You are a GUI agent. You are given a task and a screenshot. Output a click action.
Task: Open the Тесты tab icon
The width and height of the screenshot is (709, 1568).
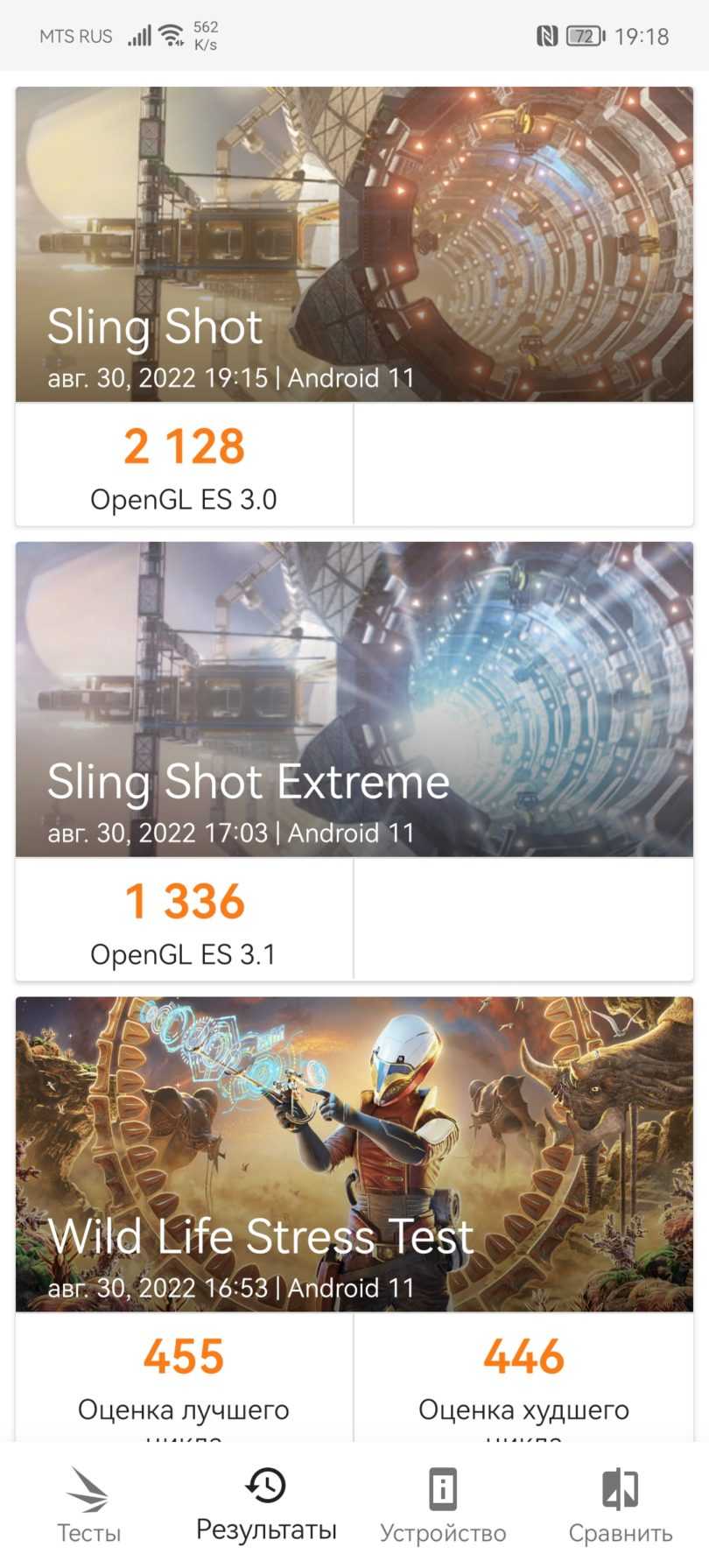[x=88, y=1489]
